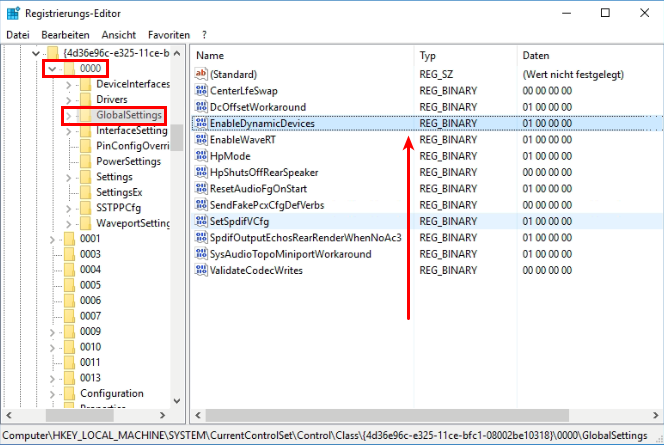Open the ? help menu
664x445 pixels.
click(204, 35)
